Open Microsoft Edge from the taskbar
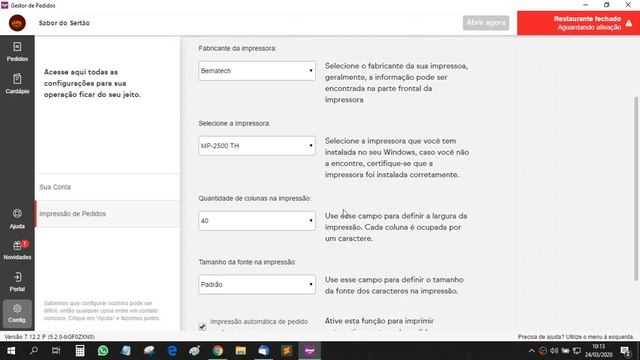 [172, 351]
